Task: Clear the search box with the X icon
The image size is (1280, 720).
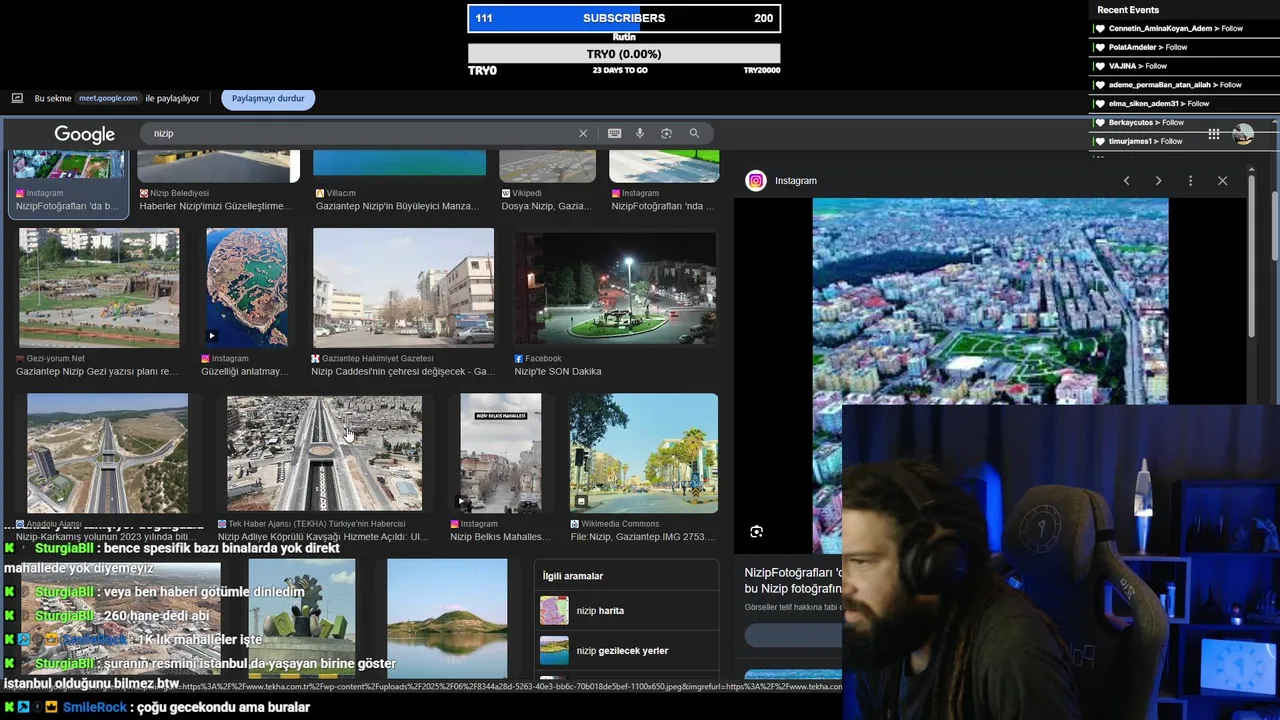Action: point(583,133)
